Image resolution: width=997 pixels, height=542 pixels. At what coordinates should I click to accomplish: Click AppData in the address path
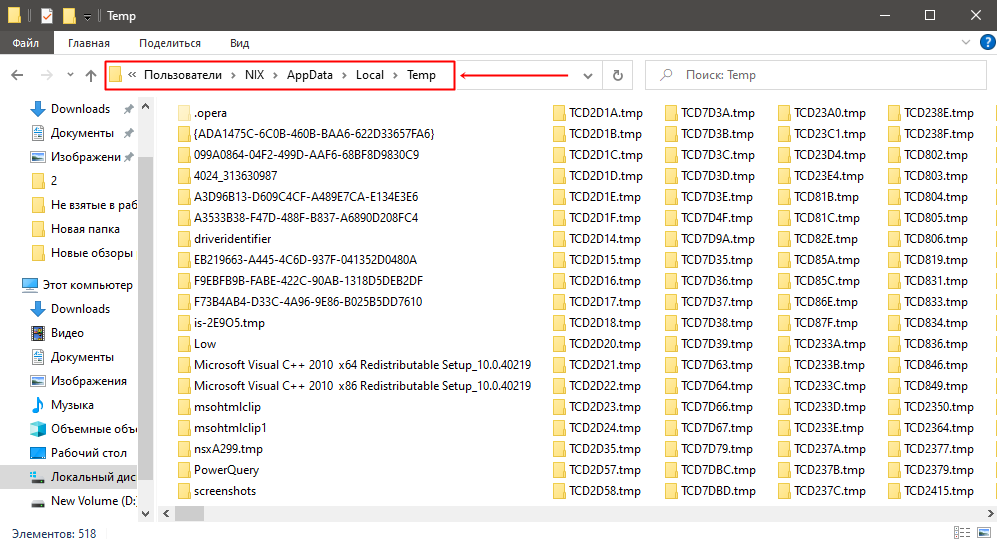(309, 75)
